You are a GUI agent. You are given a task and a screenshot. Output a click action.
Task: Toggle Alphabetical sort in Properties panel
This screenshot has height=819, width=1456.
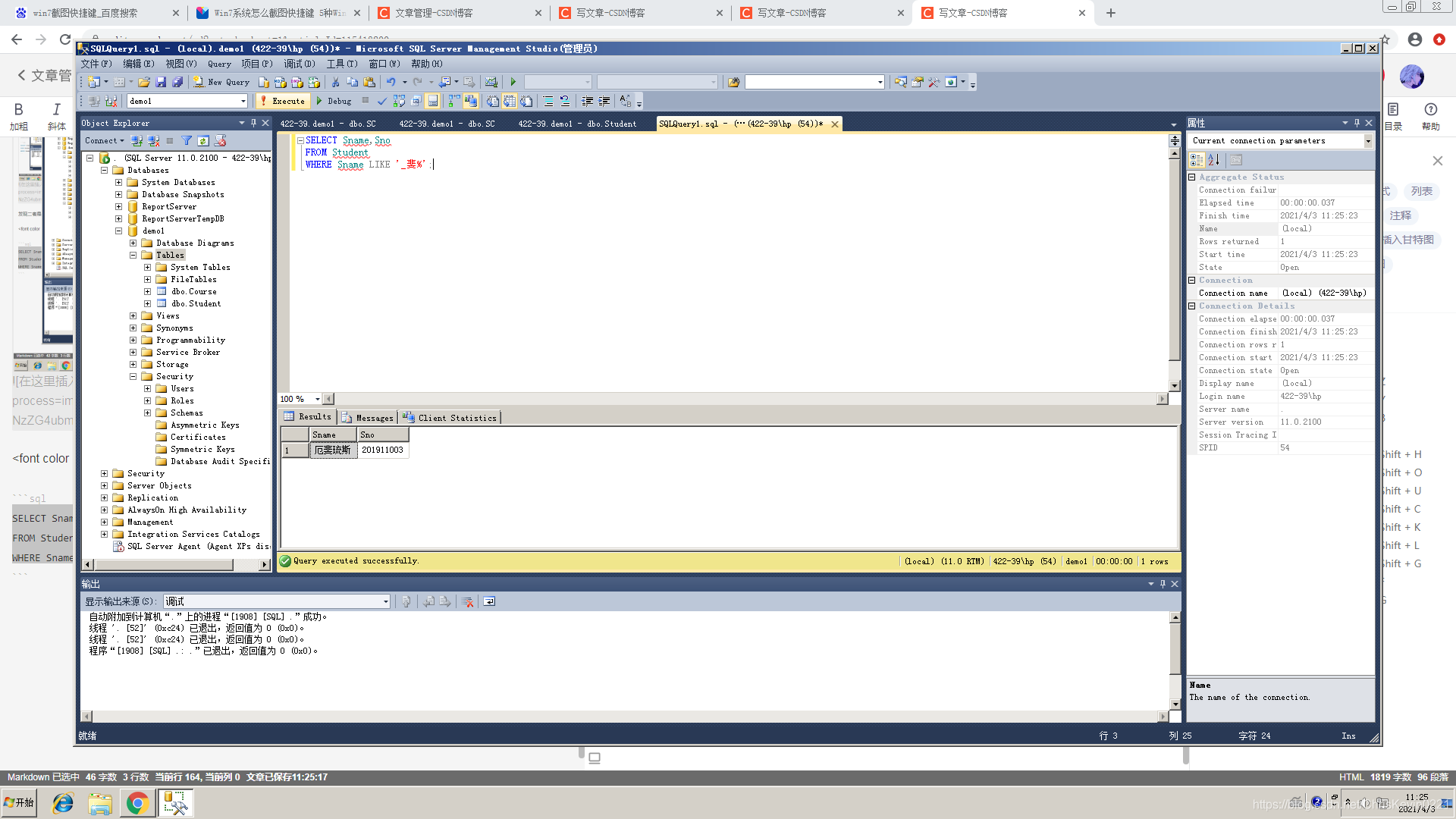coord(1213,160)
